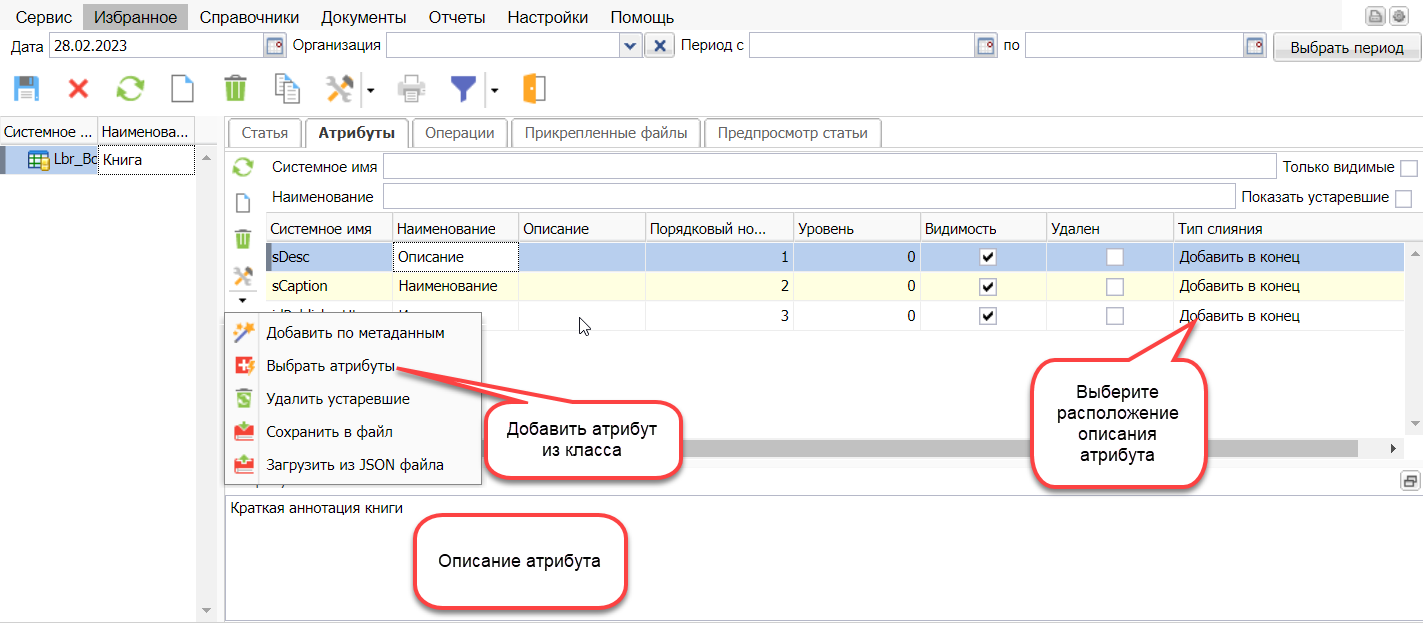
Task: Uncheck 'Видимость' for the sDesc row
Action: [x=988, y=257]
